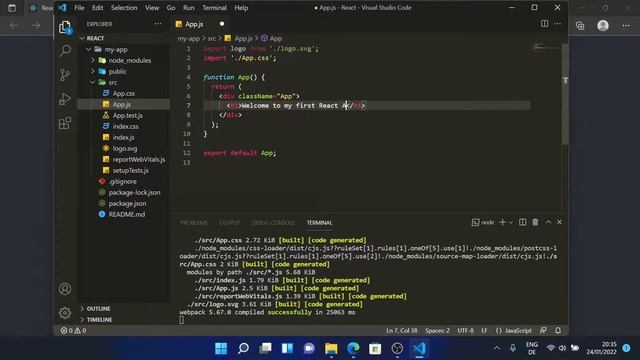This screenshot has width=640, height=360.
Task: Open editor More Actions ellipsis
Action: [558, 24]
